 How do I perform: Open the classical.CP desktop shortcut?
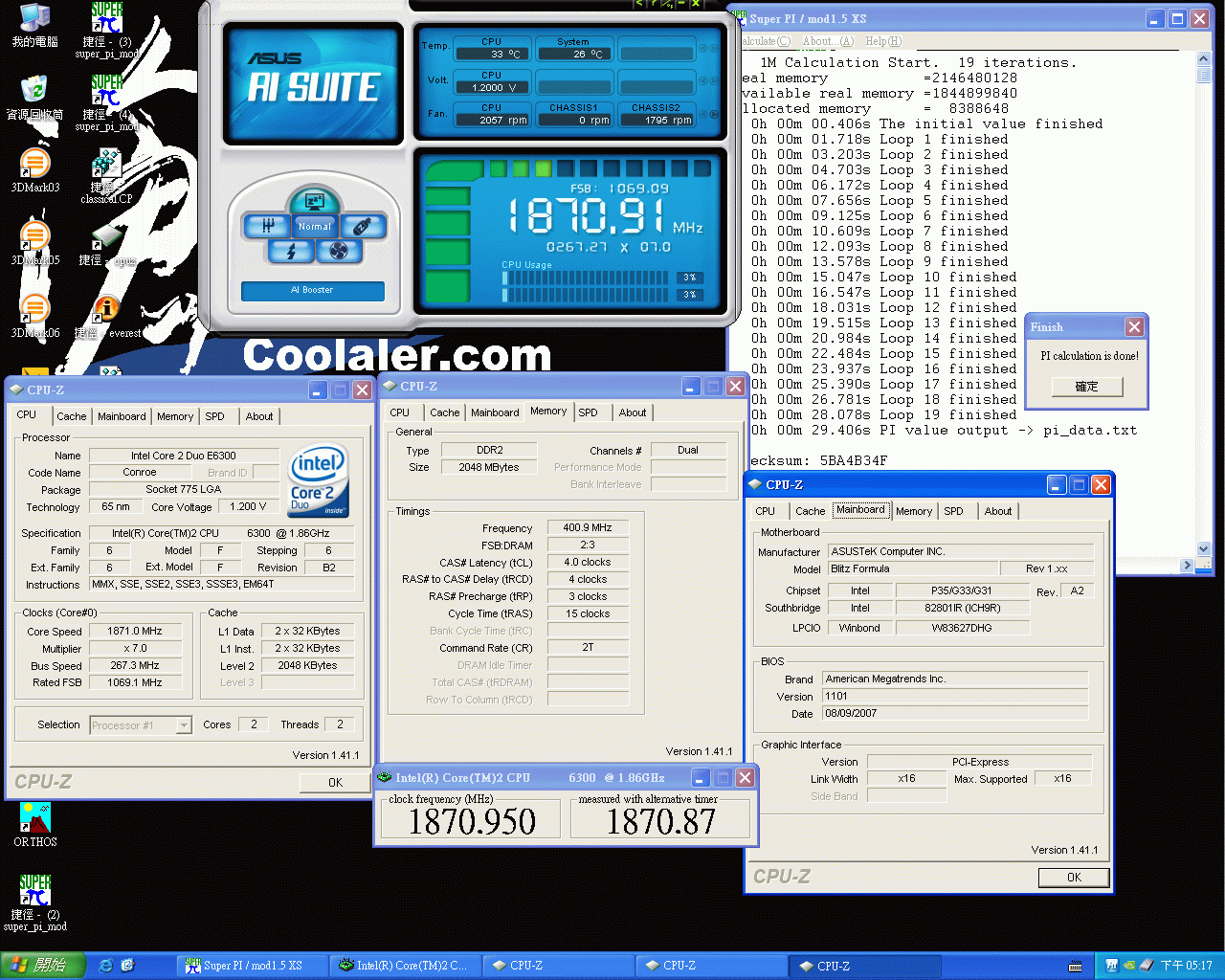106,175
